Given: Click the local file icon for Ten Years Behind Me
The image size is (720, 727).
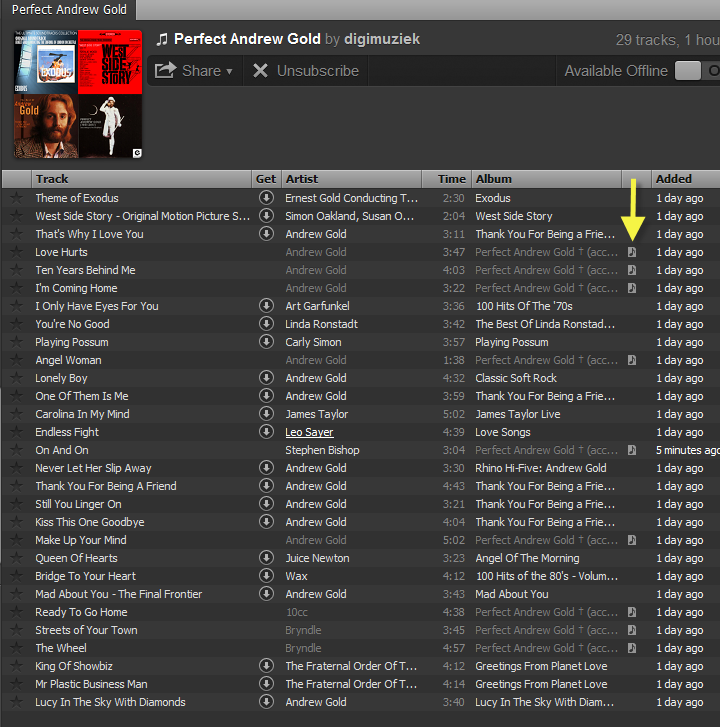Looking at the screenshot, I should 632,270.
